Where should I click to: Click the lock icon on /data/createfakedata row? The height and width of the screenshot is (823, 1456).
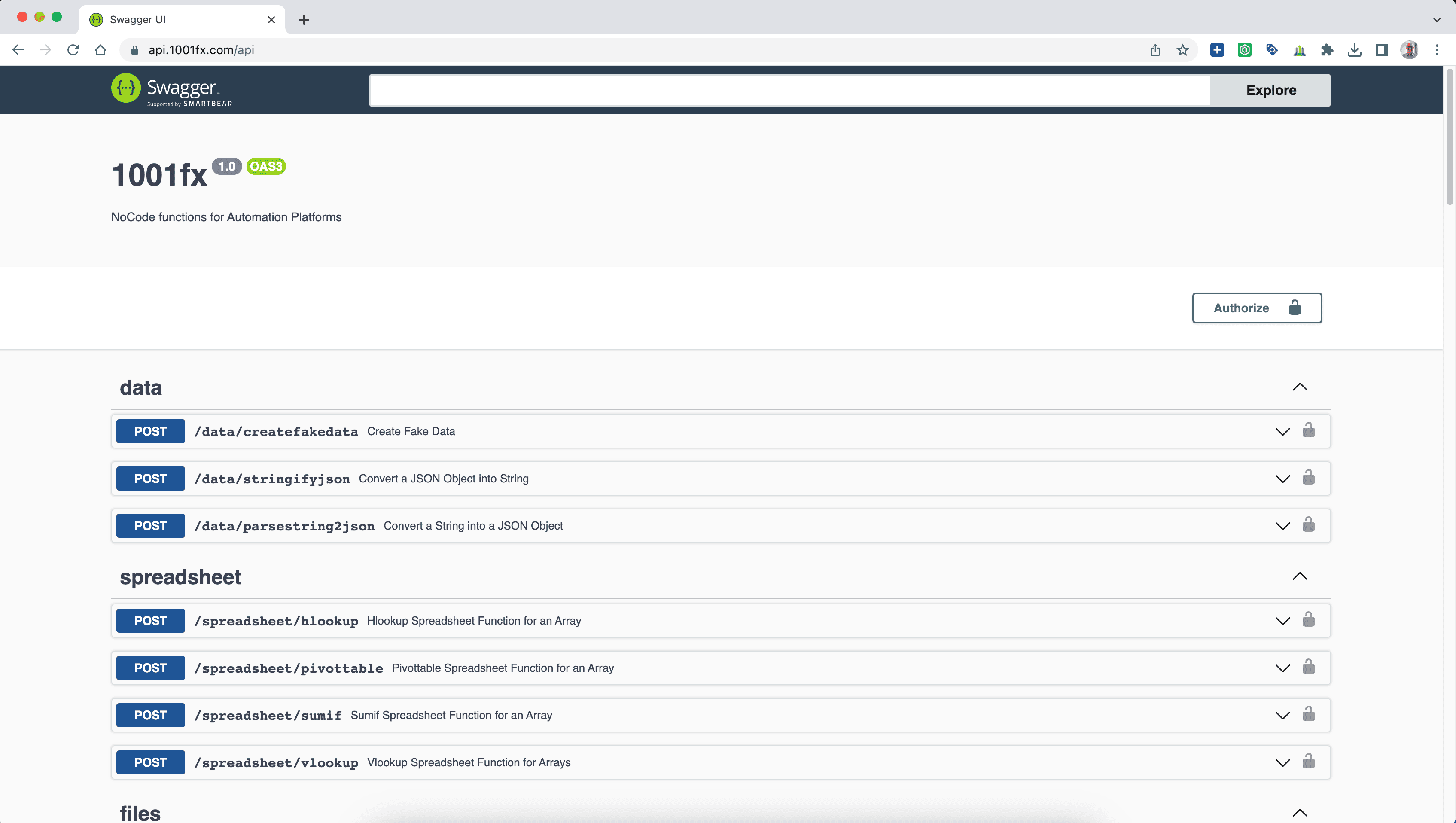1308,431
